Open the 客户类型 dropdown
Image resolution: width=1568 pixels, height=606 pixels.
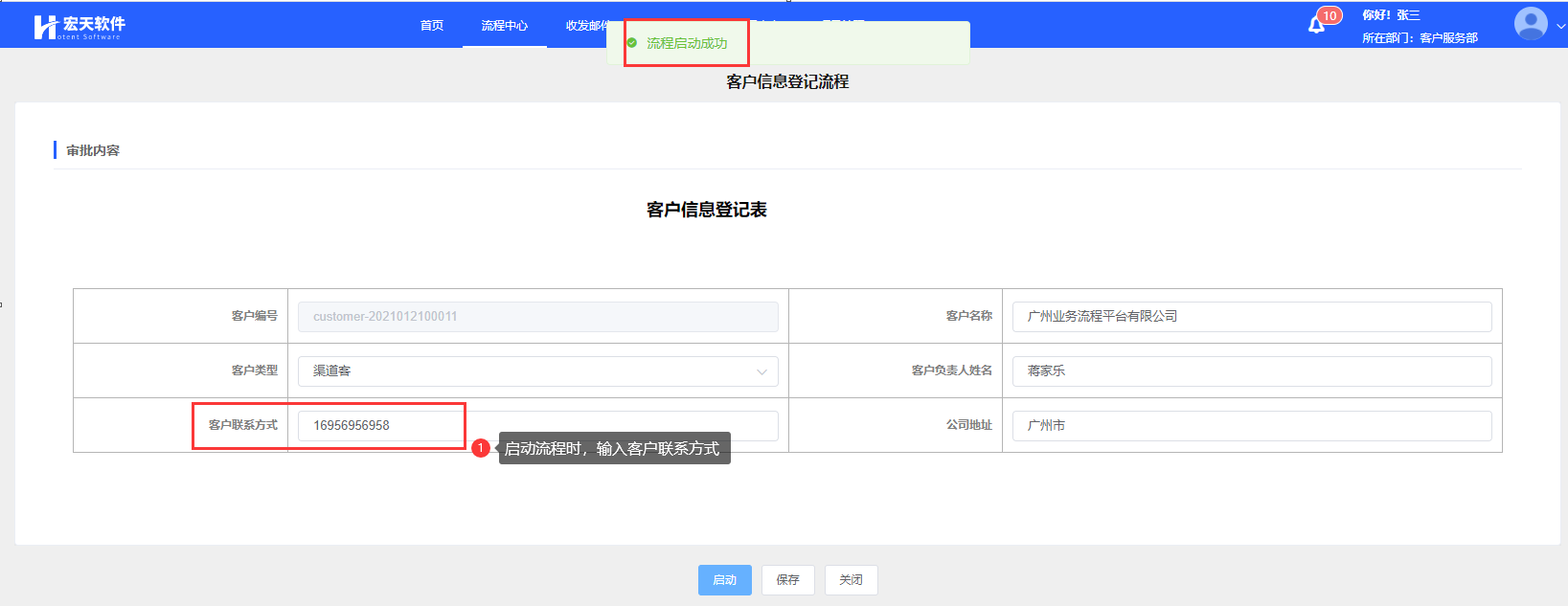[537, 371]
